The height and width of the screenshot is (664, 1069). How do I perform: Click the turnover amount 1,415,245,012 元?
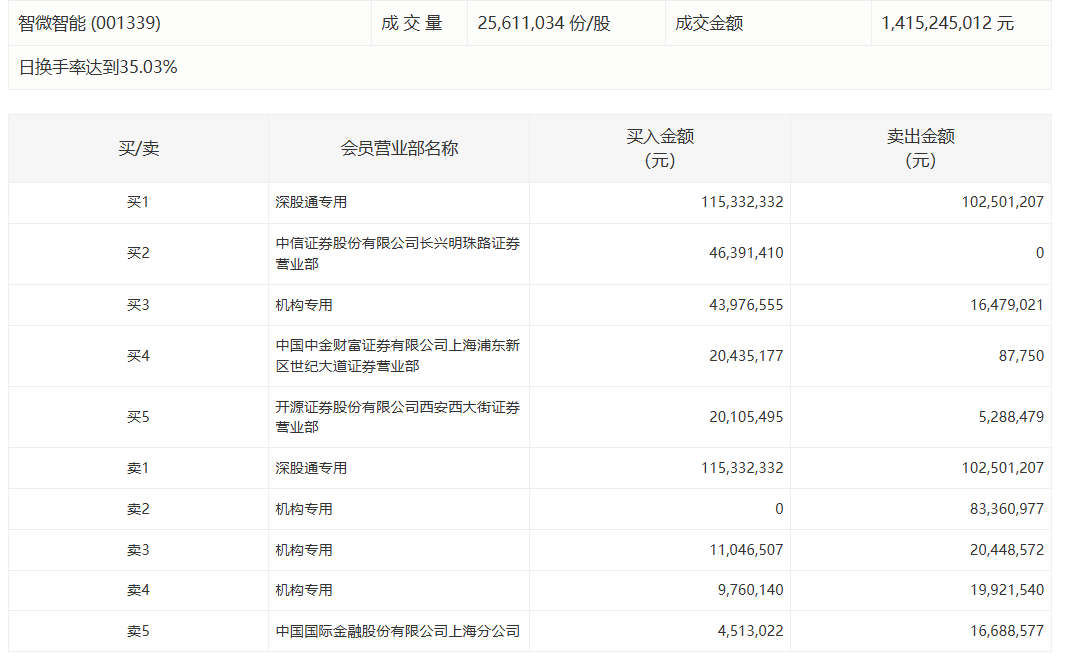[x=947, y=23]
